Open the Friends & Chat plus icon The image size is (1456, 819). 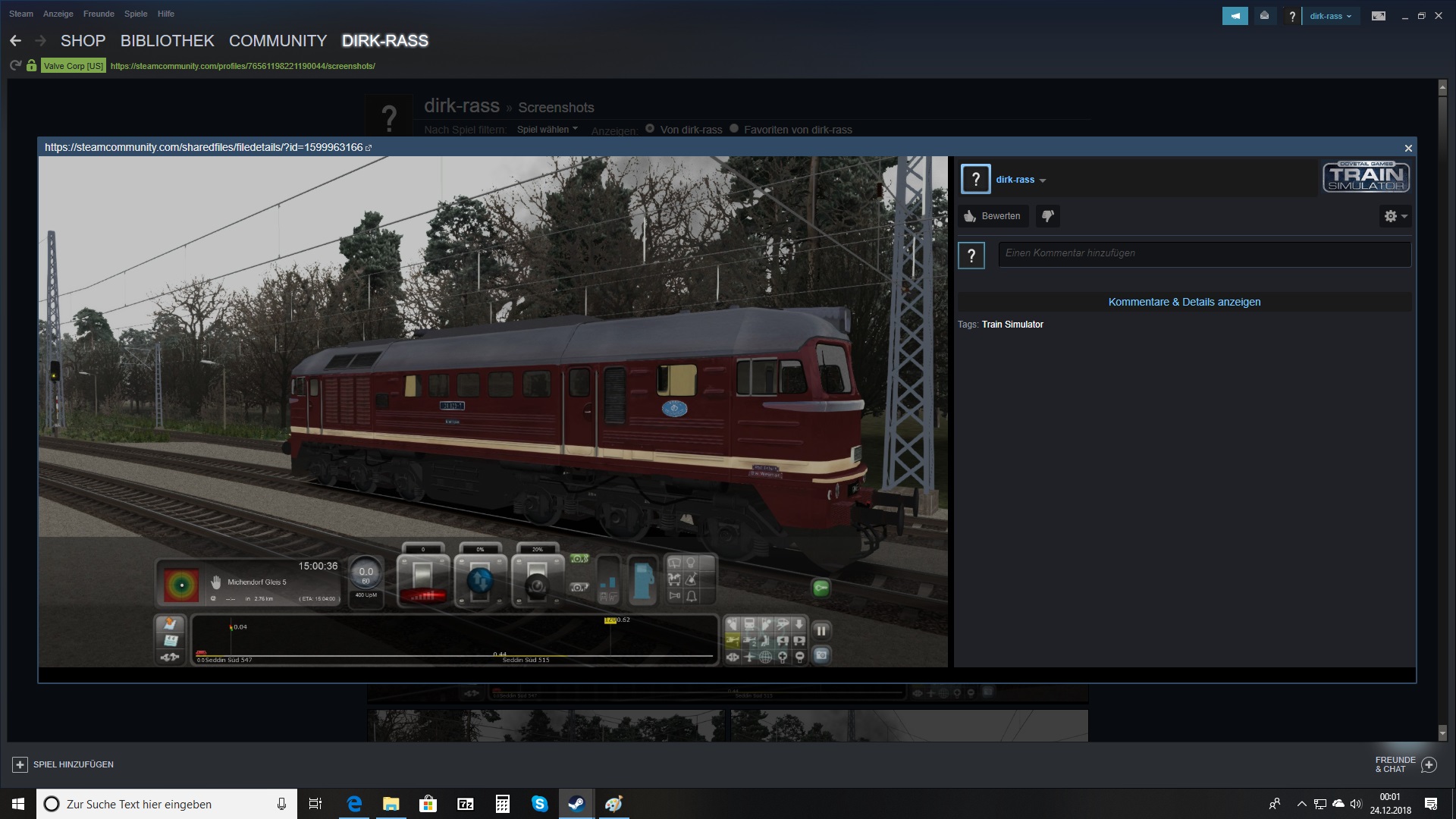tap(1429, 764)
